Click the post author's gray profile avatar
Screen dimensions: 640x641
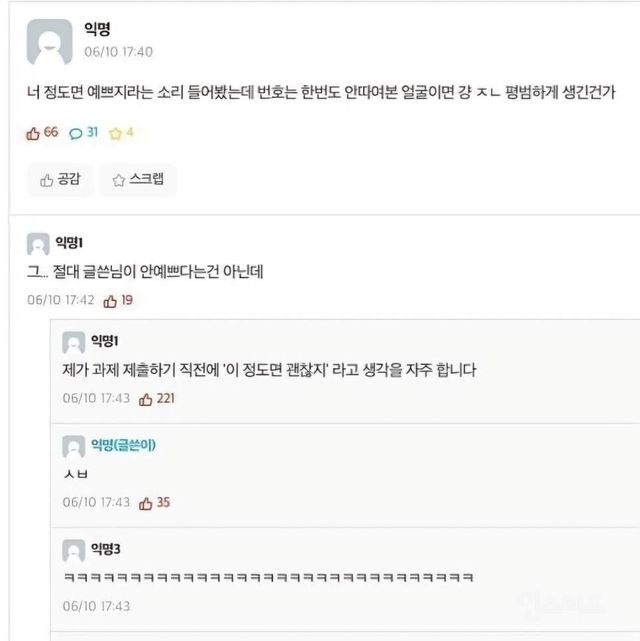49,42
